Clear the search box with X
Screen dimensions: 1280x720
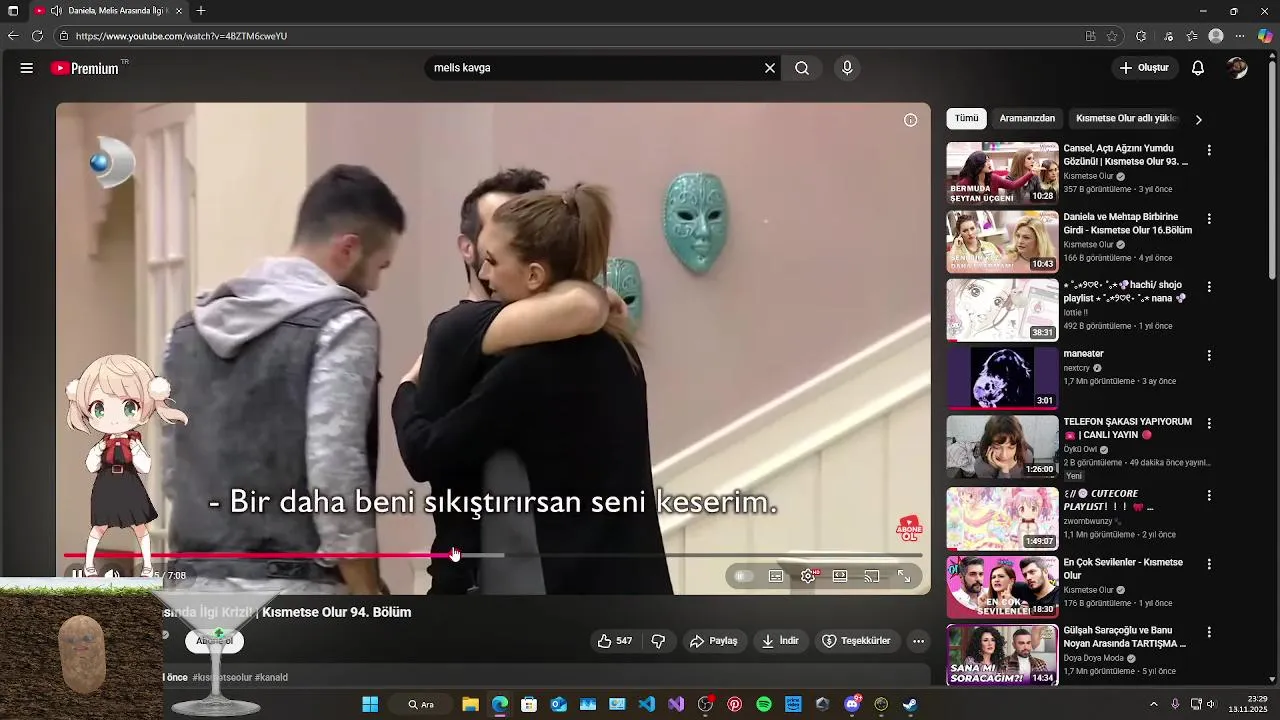(x=770, y=68)
